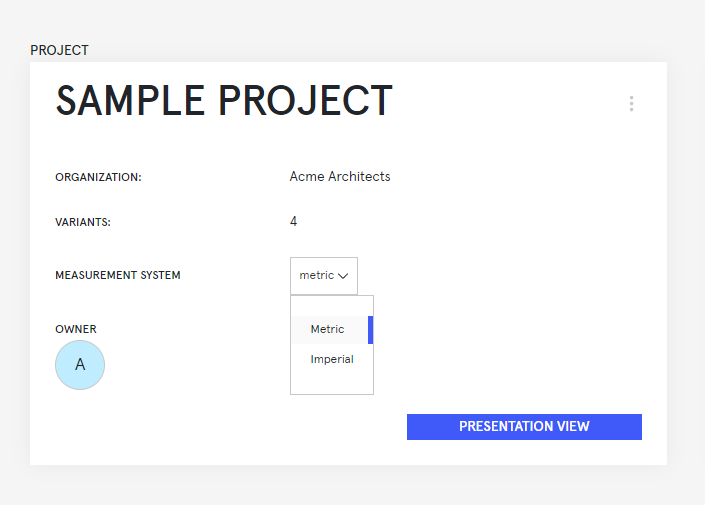Click the ORGANIZATION: field label
705x505 pixels.
[98, 178]
